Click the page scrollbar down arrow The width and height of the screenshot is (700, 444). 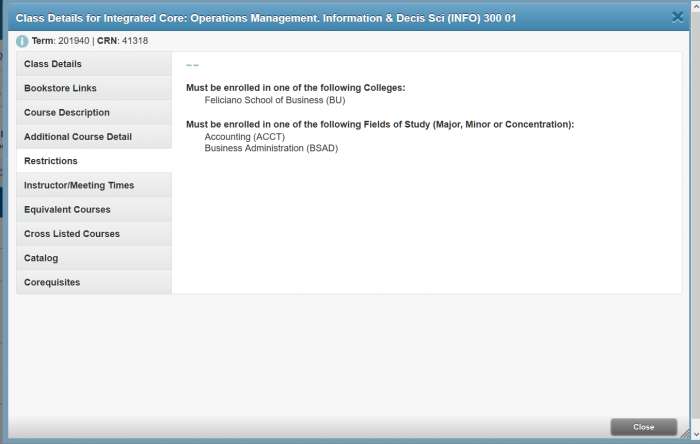pos(695,435)
